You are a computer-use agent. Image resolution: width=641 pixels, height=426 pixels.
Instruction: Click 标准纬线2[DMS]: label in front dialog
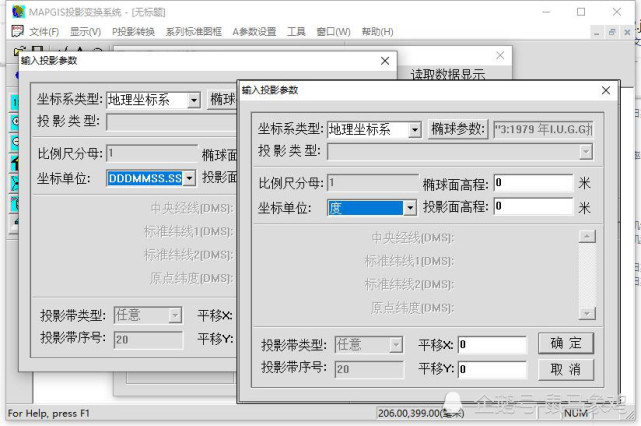click(409, 285)
